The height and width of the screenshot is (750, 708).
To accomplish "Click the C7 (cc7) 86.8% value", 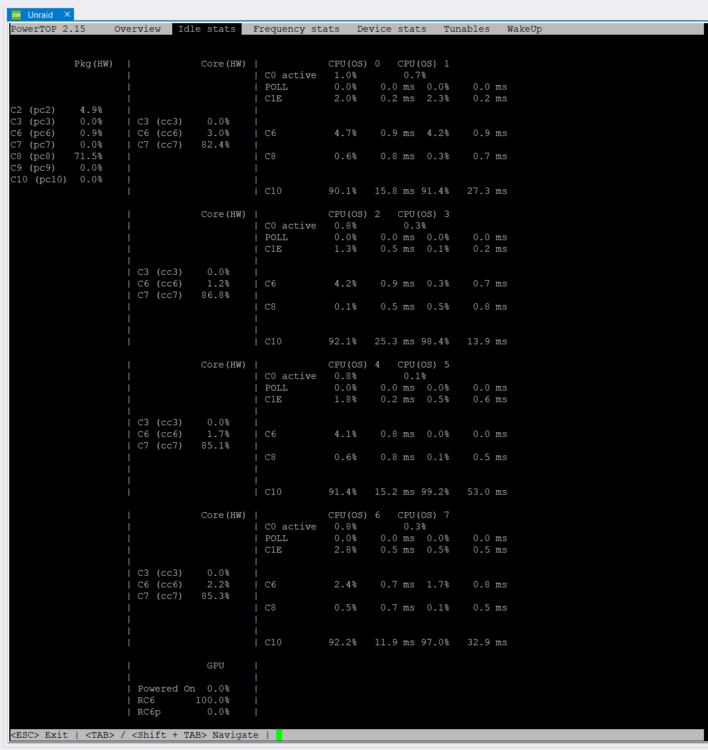I will coord(215,295).
